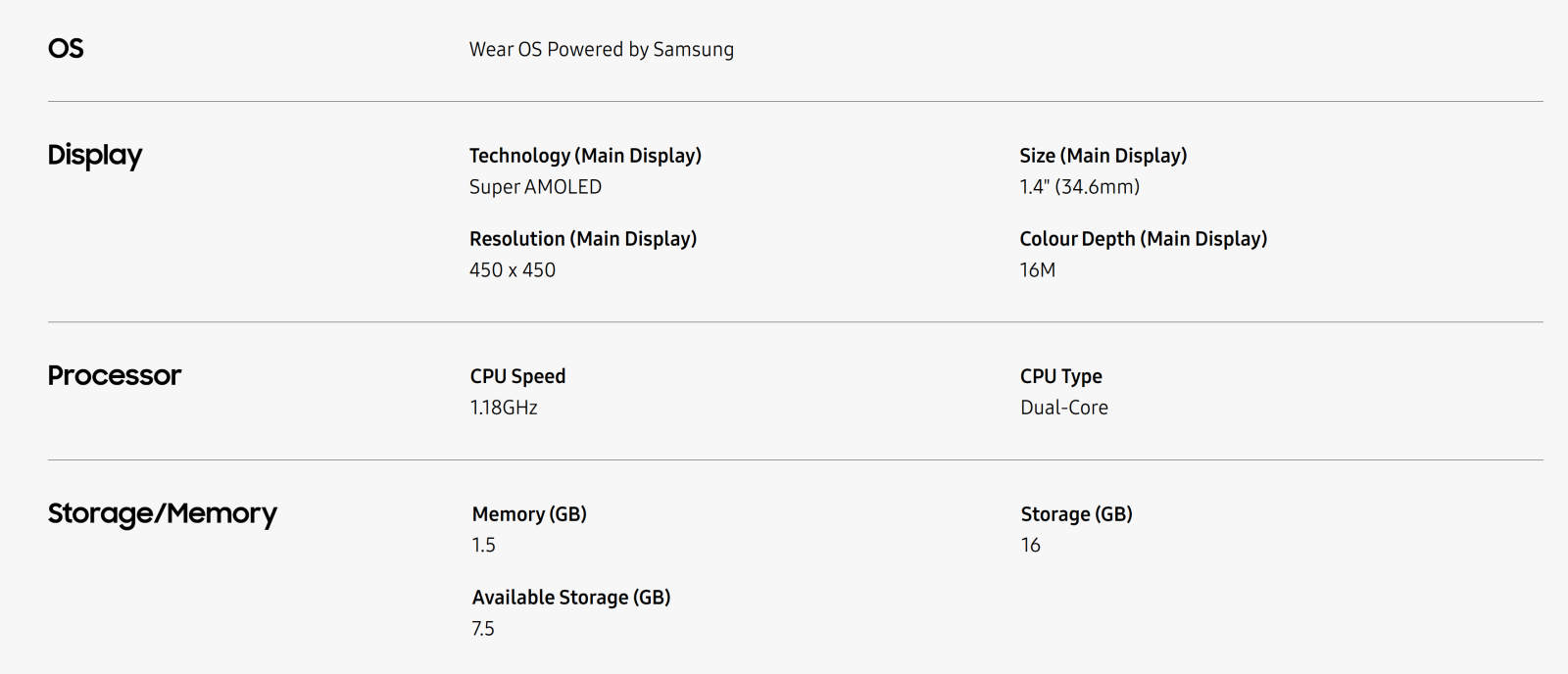Viewport: 1568px width, 674px height.
Task: Click the 'Available Storage (GB)' label
Action: (571, 598)
